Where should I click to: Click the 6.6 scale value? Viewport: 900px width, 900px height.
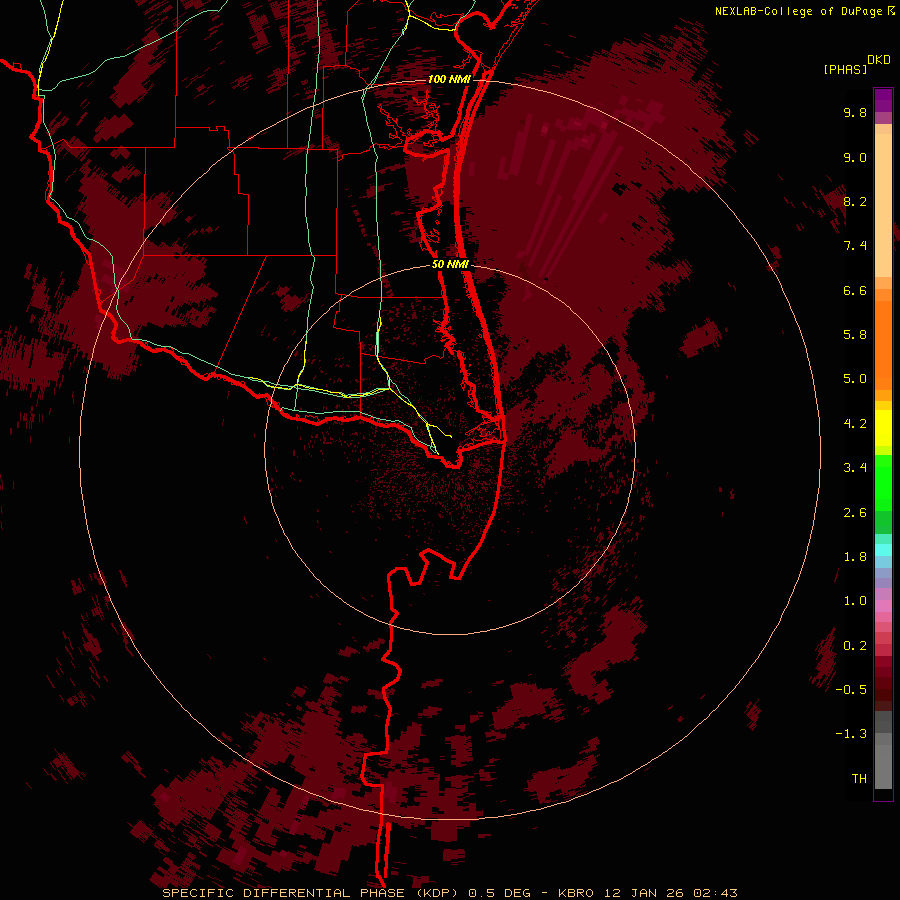pyautogui.click(x=855, y=290)
